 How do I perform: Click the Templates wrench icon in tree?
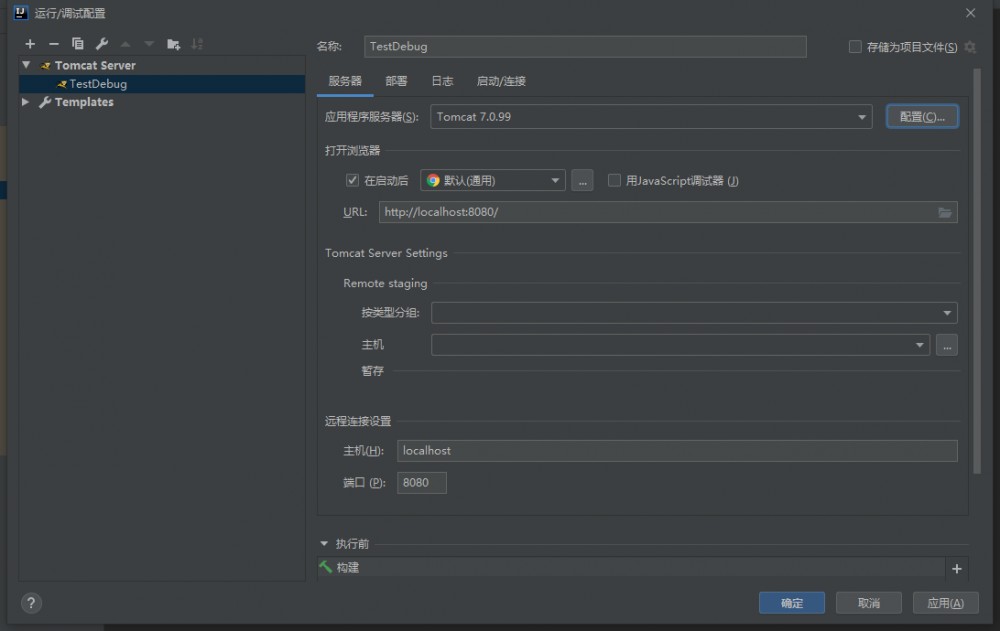point(45,102)
